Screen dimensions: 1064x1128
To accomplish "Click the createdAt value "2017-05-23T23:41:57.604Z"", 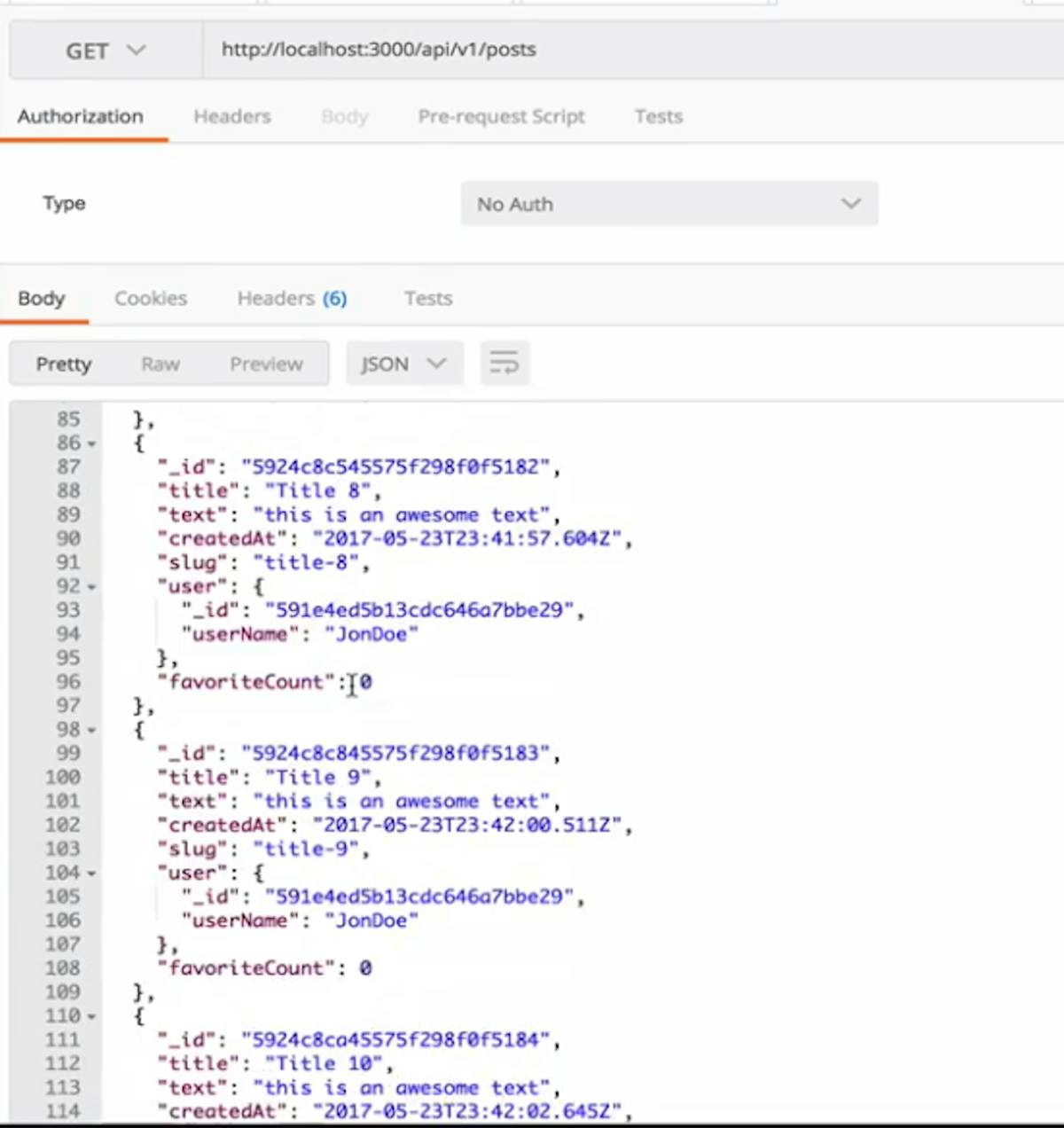I will (467, 538).
